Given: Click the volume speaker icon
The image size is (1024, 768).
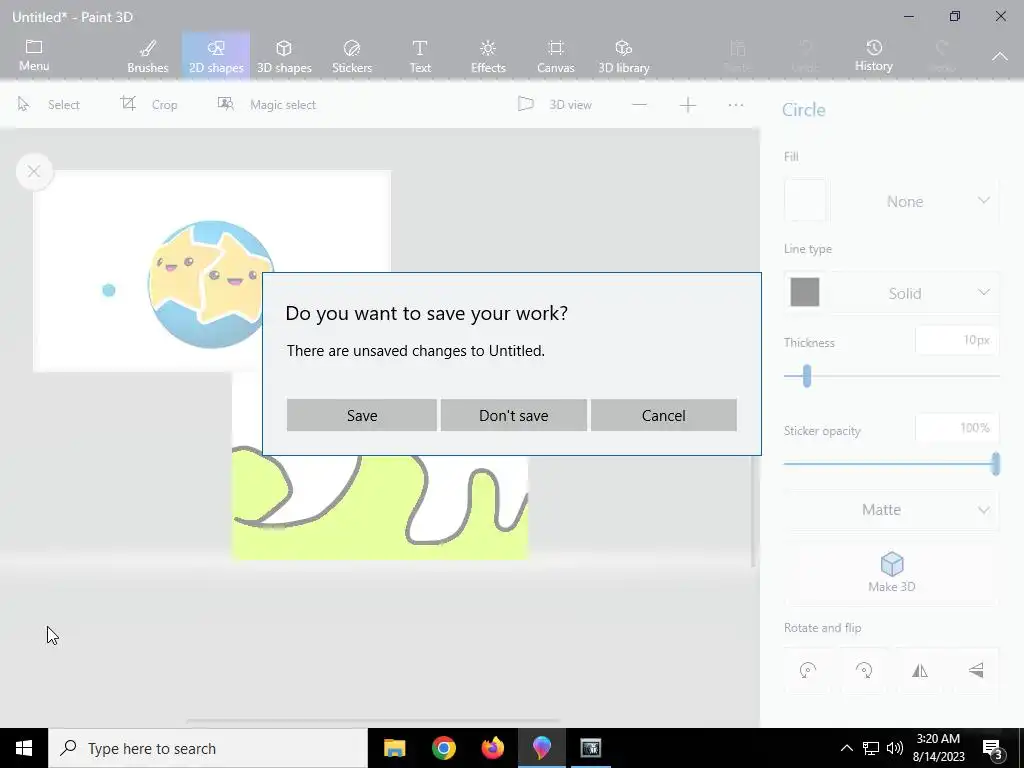Looking at the screenshot, I should 895,748.
